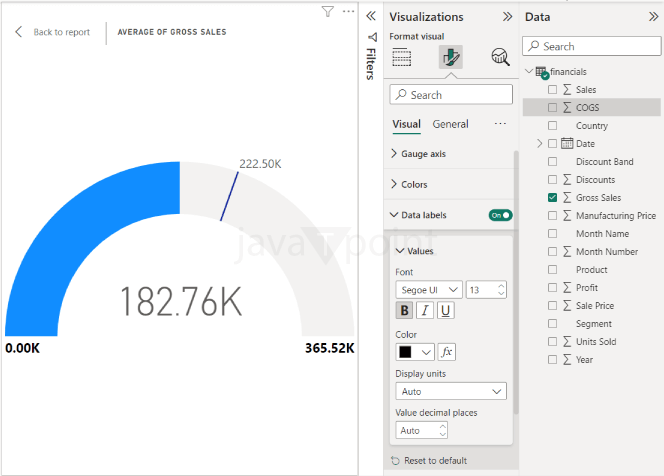Switch to the Visual tab
The height and width of the screenshot is (476, 664).
tap(407, 124)
